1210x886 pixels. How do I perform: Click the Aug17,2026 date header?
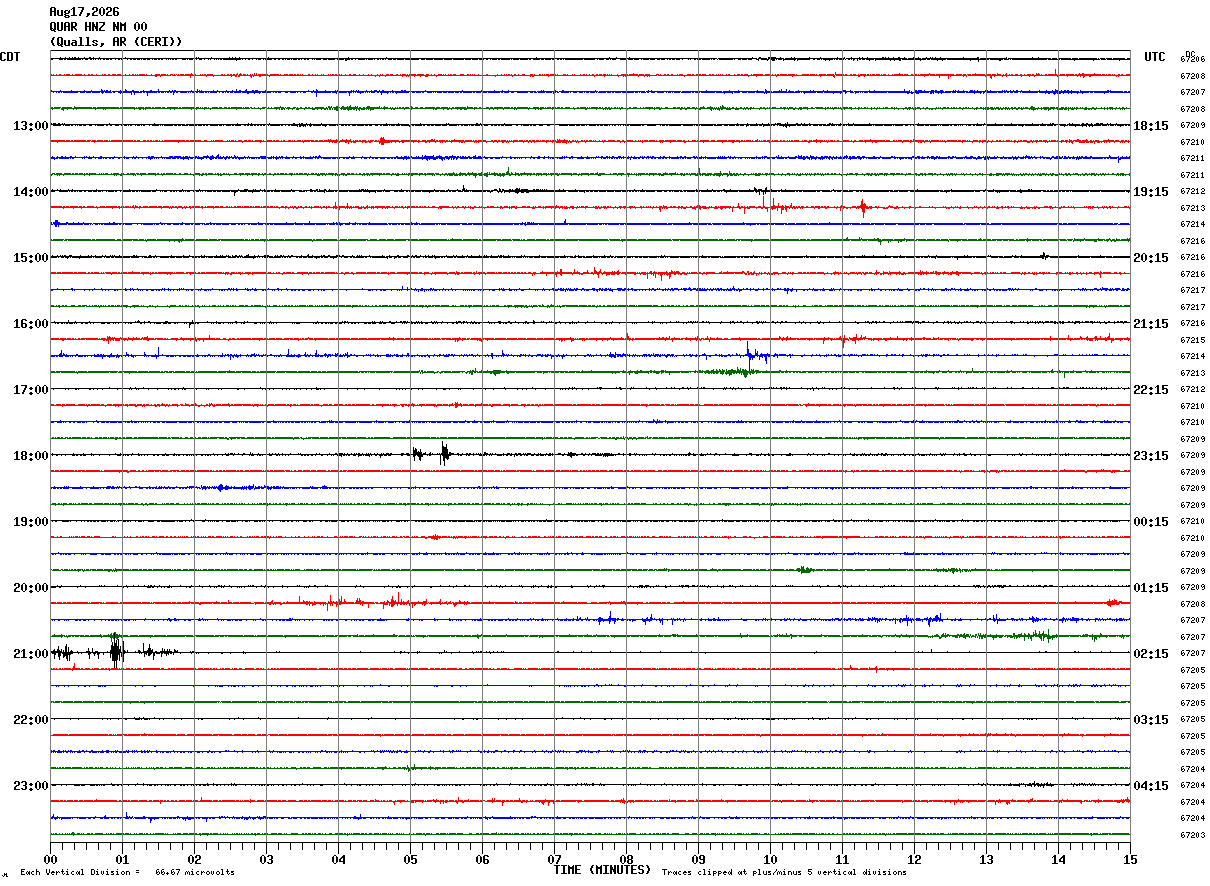coord(84,12)
